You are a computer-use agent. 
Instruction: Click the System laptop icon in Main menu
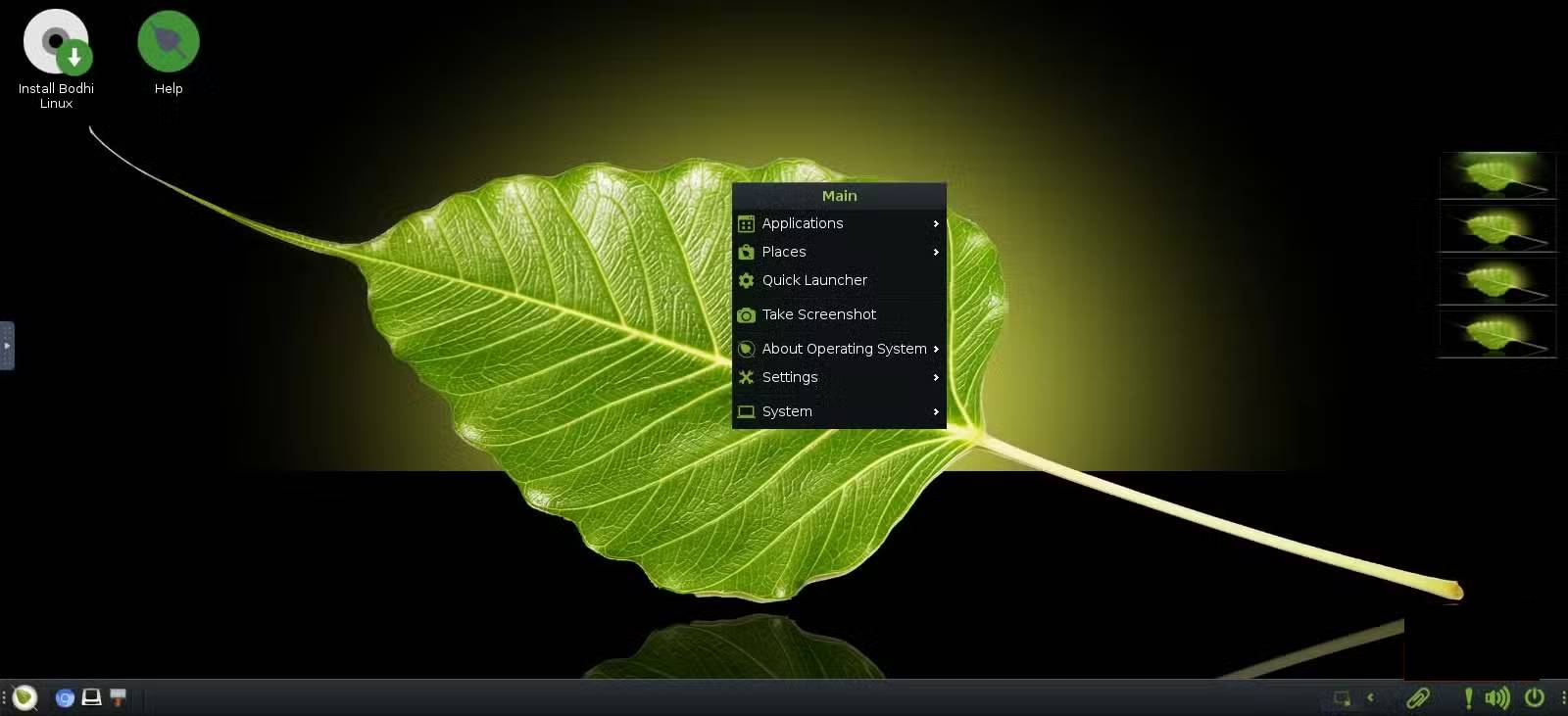click(x=746, y=411)
